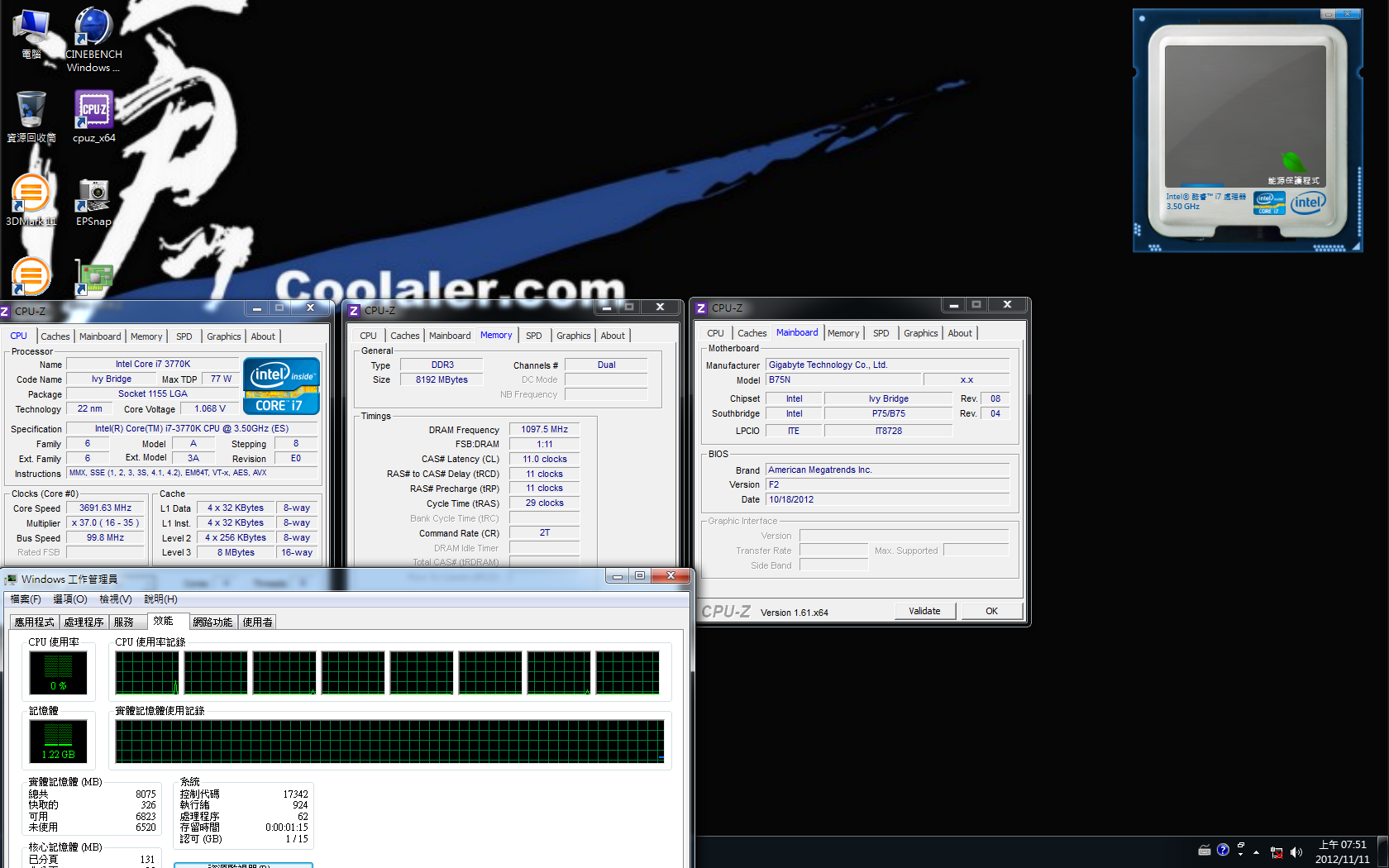Click the Bus Speed 99.8 MHz value
The width and height of the screenshot is (1389, 868).
(x=105, y=537)
